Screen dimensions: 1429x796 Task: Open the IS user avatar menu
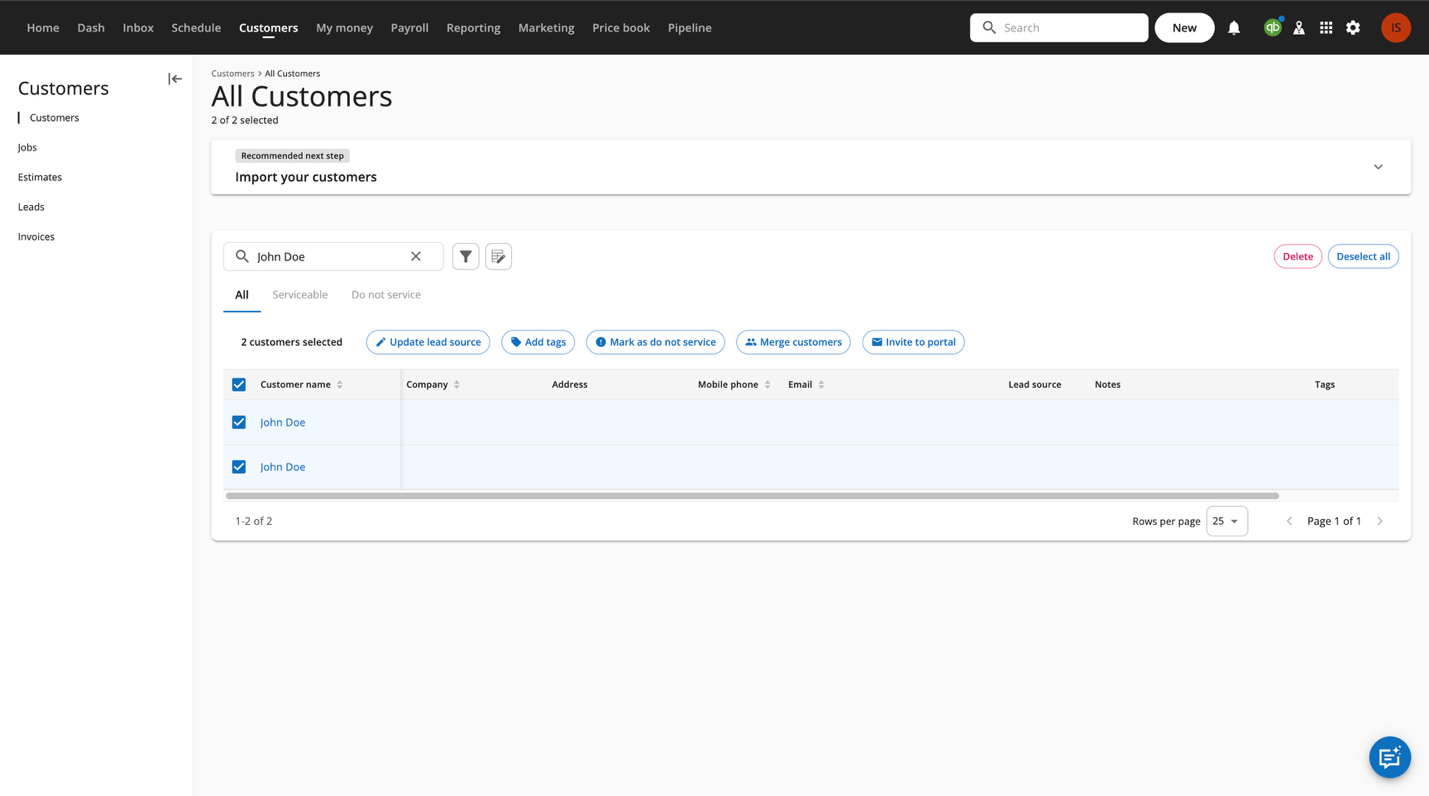pos(1396,28)
